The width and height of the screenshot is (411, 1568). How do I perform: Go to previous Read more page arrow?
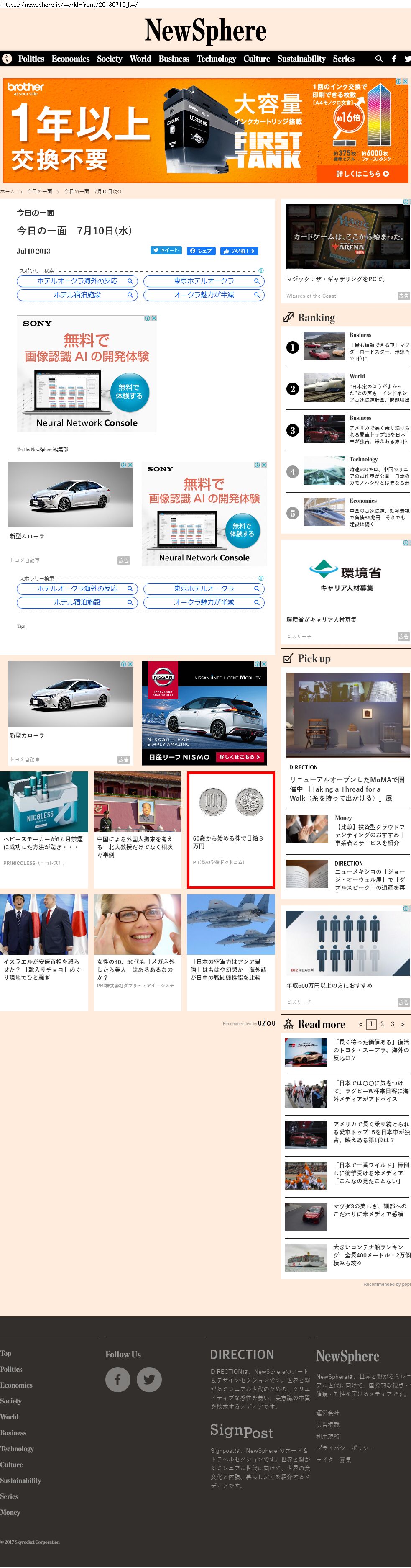pyautogui.click(x=360, y=1024)
